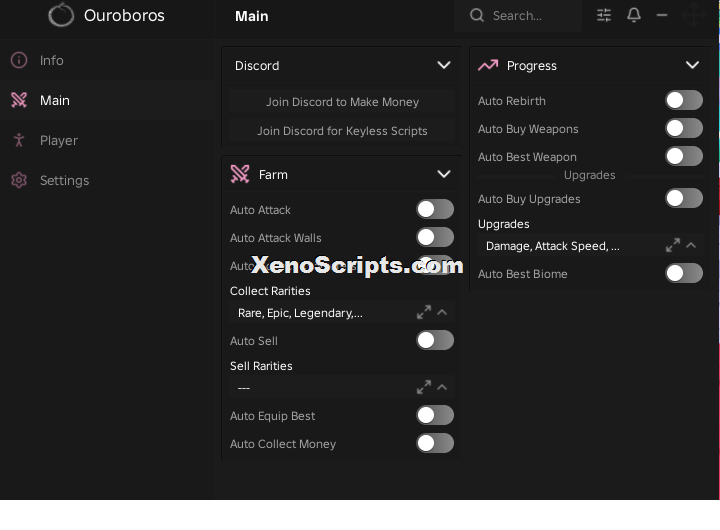Turn on Auto Buy Weapons
This screenshot has height=530, width=720.
(x=684, y=128)
